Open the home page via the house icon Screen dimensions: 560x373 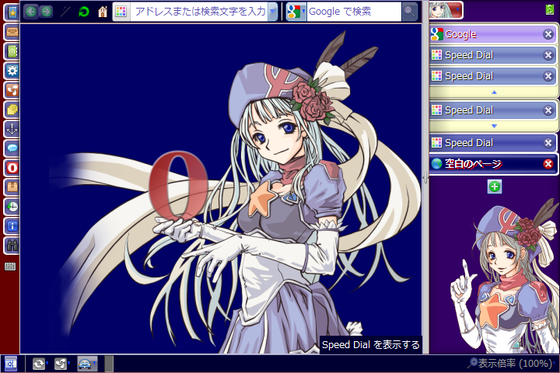[102, 12]
